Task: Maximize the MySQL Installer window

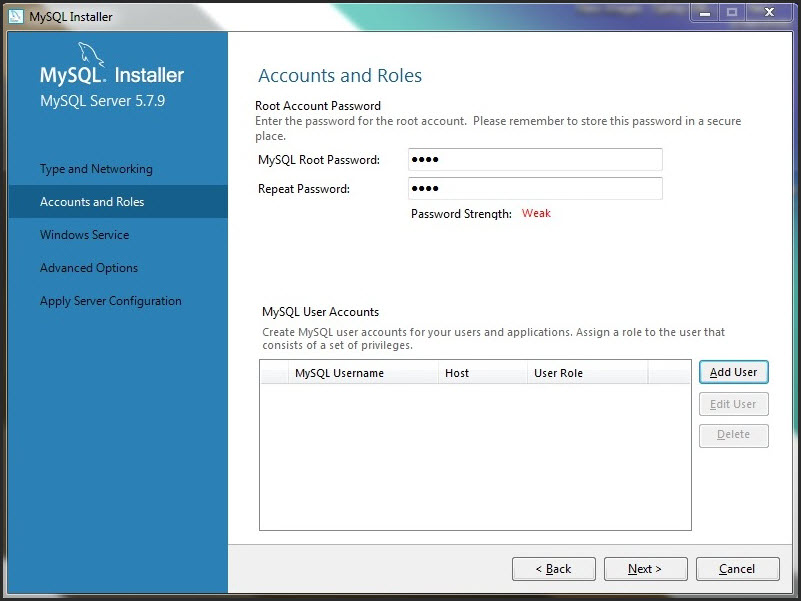Action: tap(732, 12)
